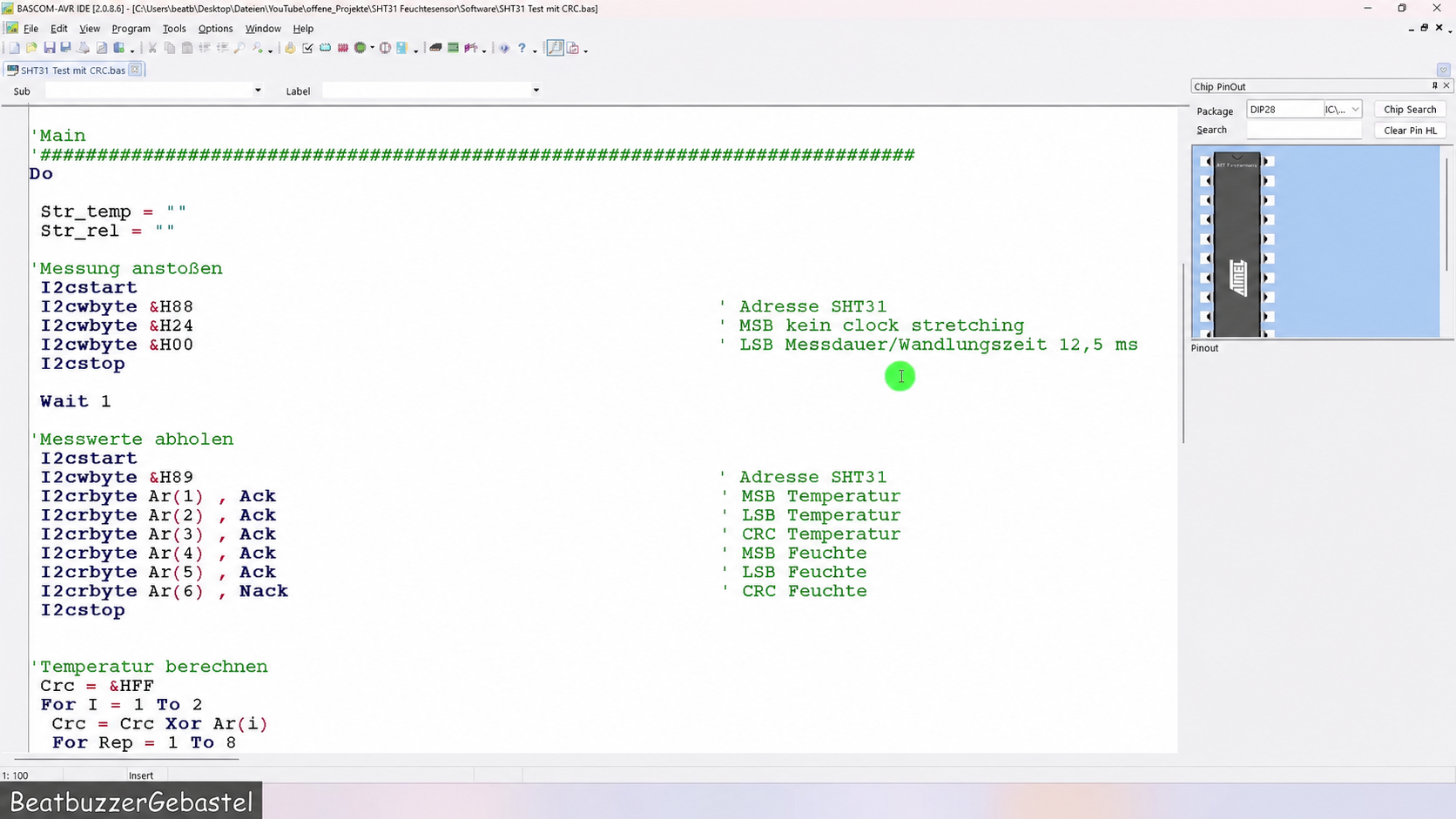Click the vertical scrollbar of the code editor
Image resolution: width=1456 pixels, height=819 pixels.
(x=1183, y=352)
